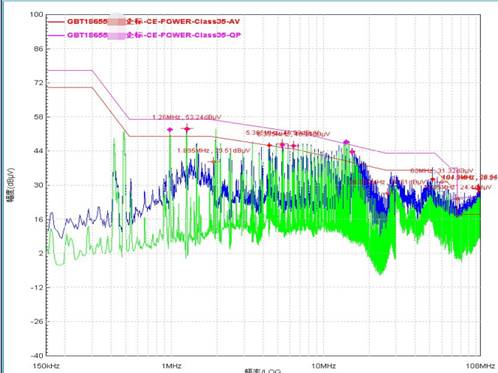Click the 150kHz x-axis start label
Image resolution: width=498 pixels, height=373 pixels.
point(46,366)
